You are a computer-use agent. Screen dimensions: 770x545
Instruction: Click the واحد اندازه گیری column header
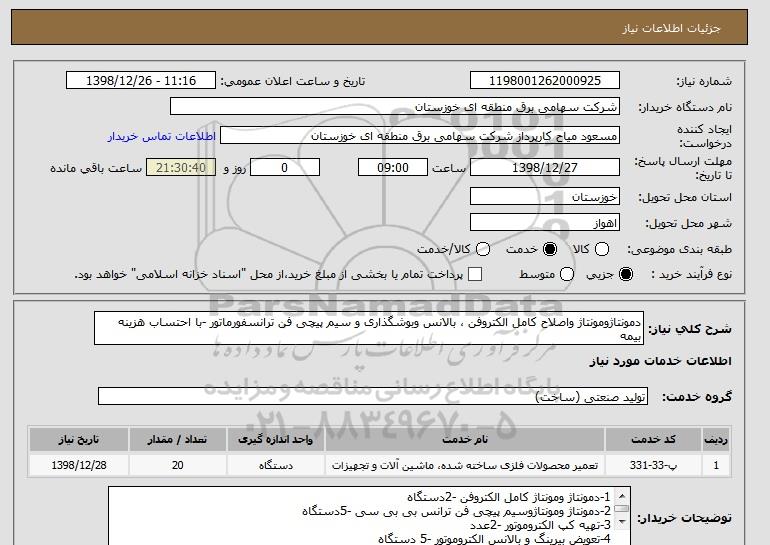pos(275,439)
